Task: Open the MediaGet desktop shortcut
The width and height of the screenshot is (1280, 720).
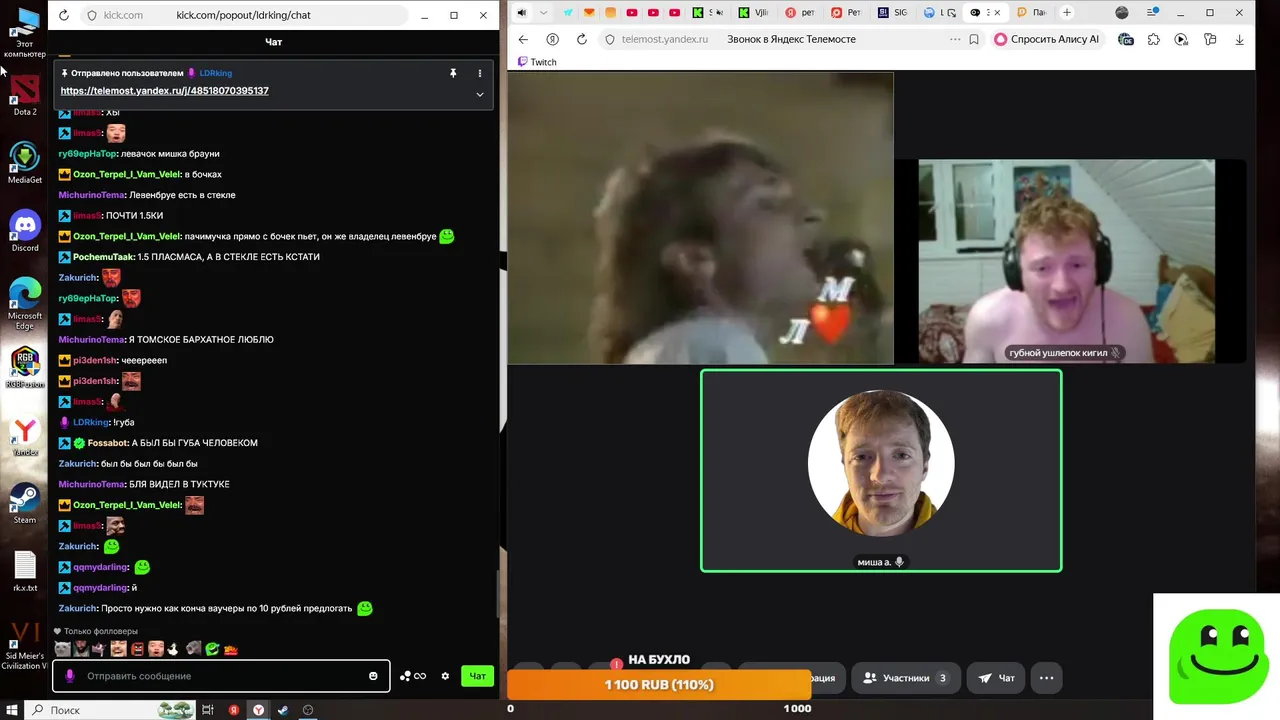Action: pyautogui.click(x=25, y=162)
